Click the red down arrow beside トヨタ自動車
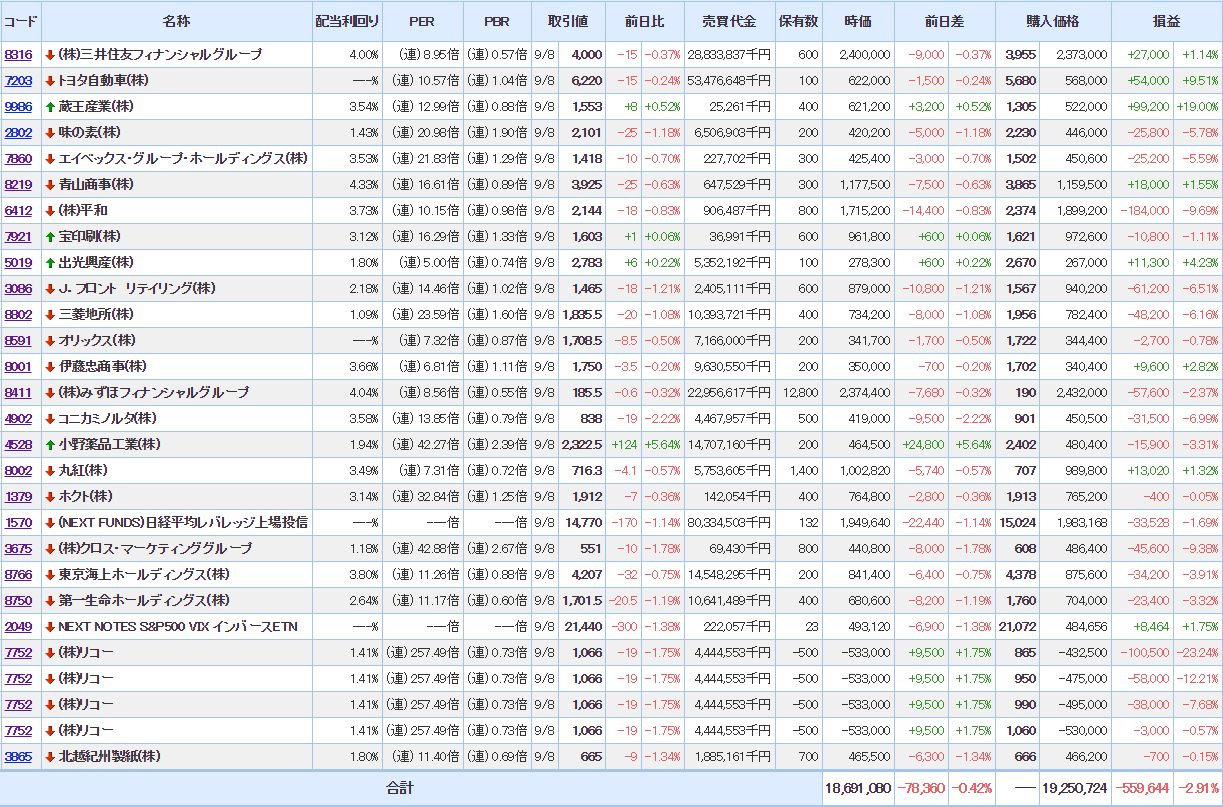The height and width of the screenshot is (807, 1223). pyautogui.click(x=50, y=80)
